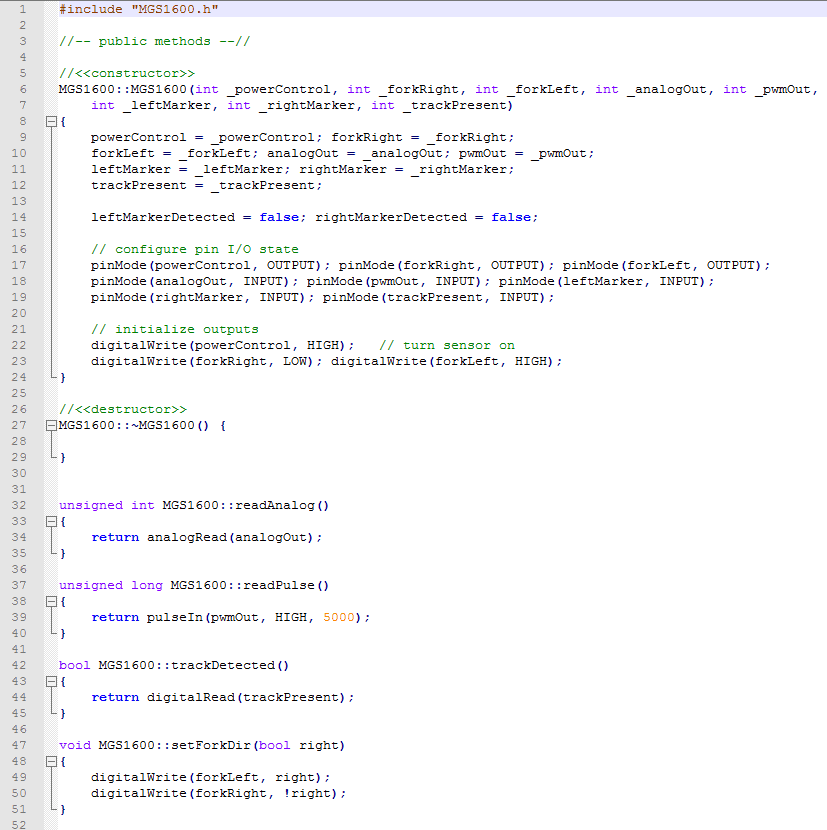The height and width of the screenshot is (830, 827).
Task: Select line number 41 in the margin
Action: tap(19, 649)
